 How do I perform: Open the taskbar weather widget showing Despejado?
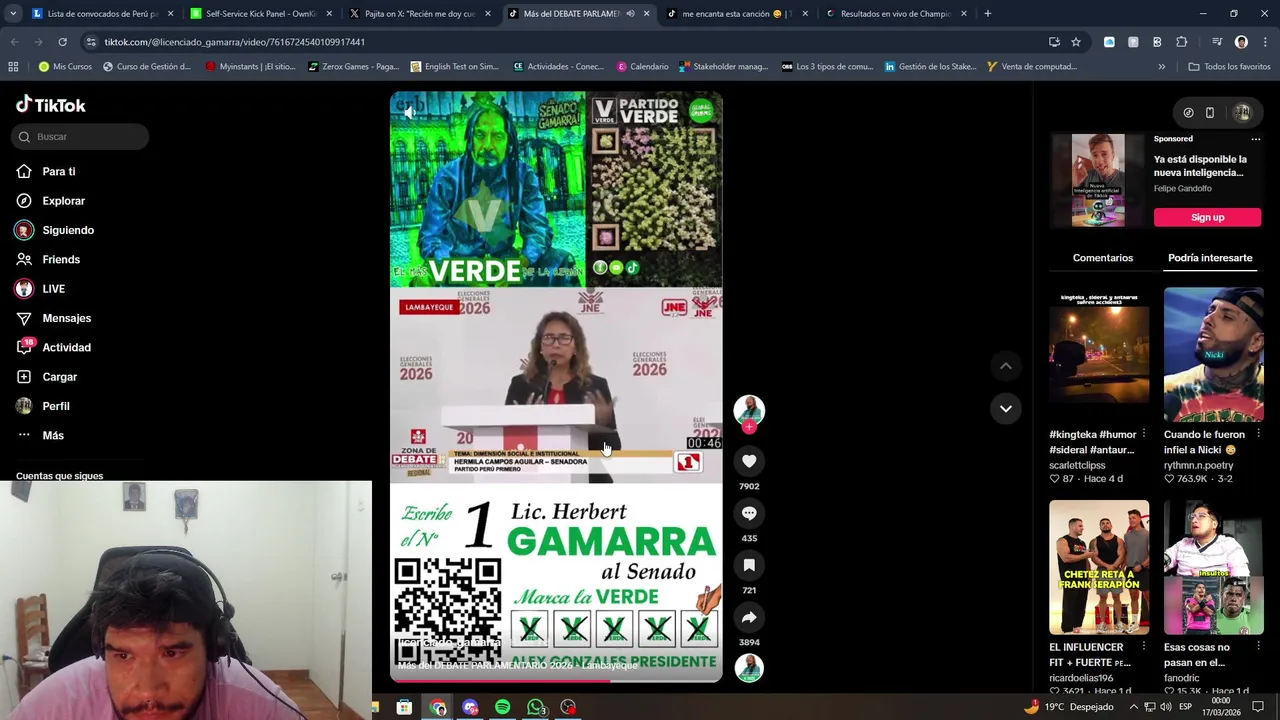tap(1068, 707)
